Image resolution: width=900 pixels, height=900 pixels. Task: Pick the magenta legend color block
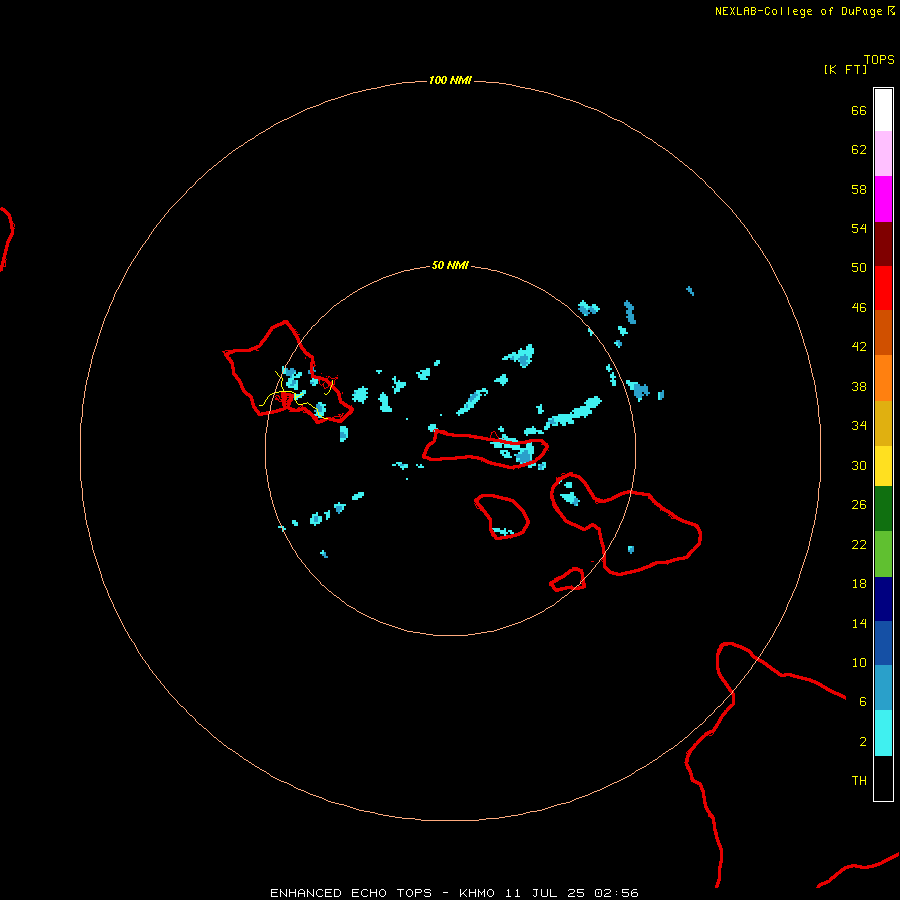pos(883,199)
